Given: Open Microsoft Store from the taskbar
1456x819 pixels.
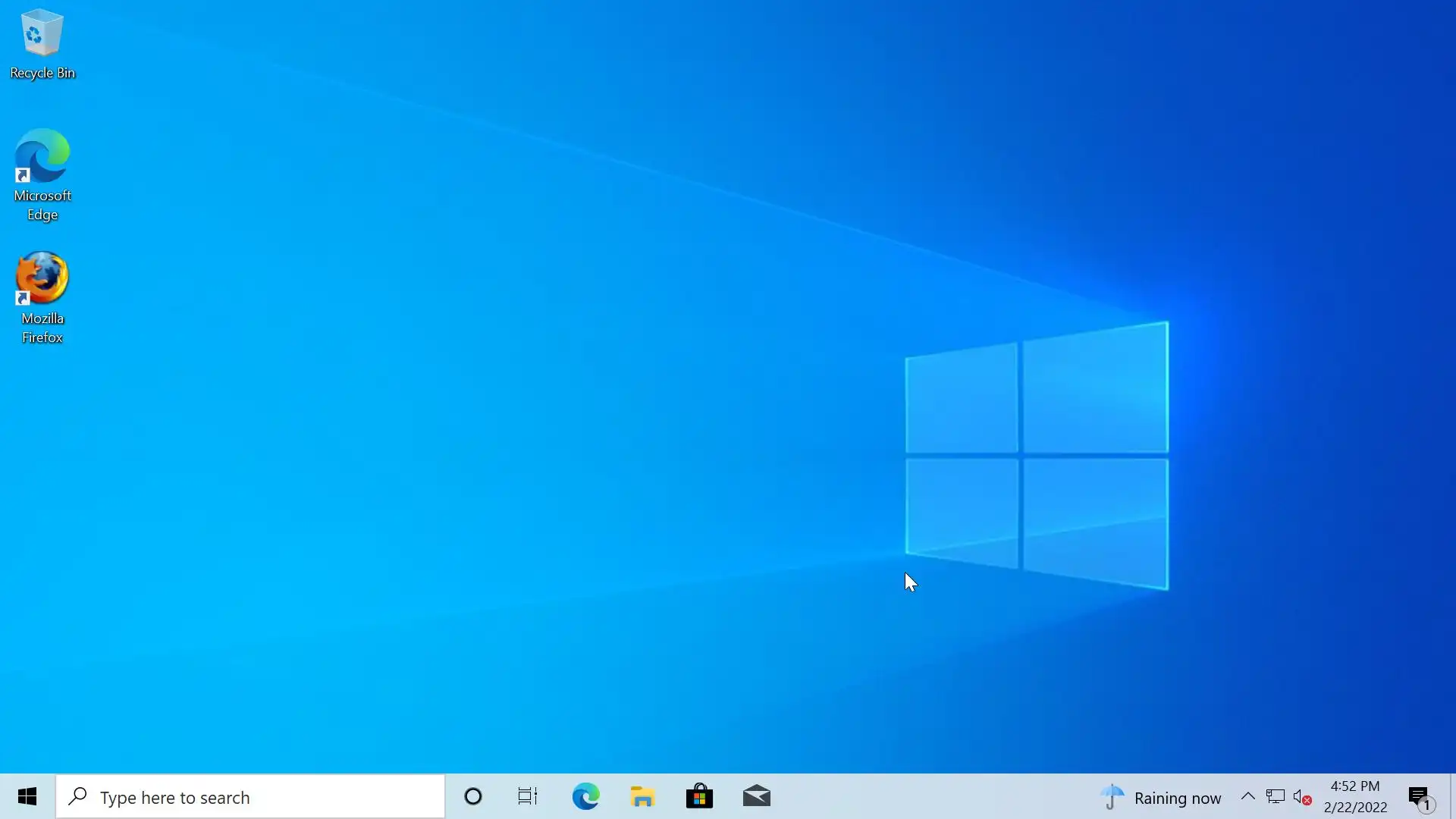Looking at the screenshot, I should [699, 797].
